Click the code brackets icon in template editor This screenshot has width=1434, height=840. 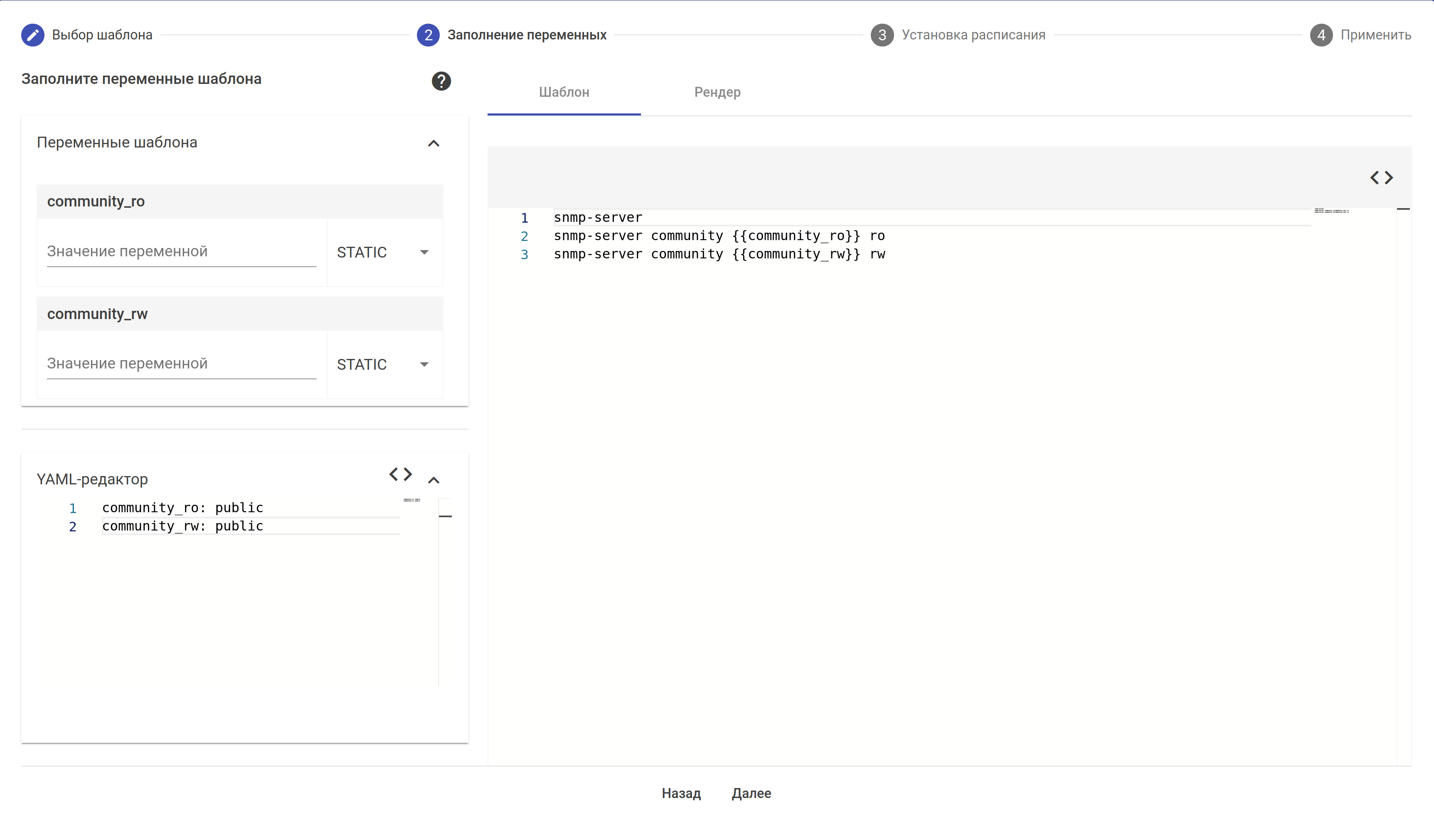[x=1381, y=178]
